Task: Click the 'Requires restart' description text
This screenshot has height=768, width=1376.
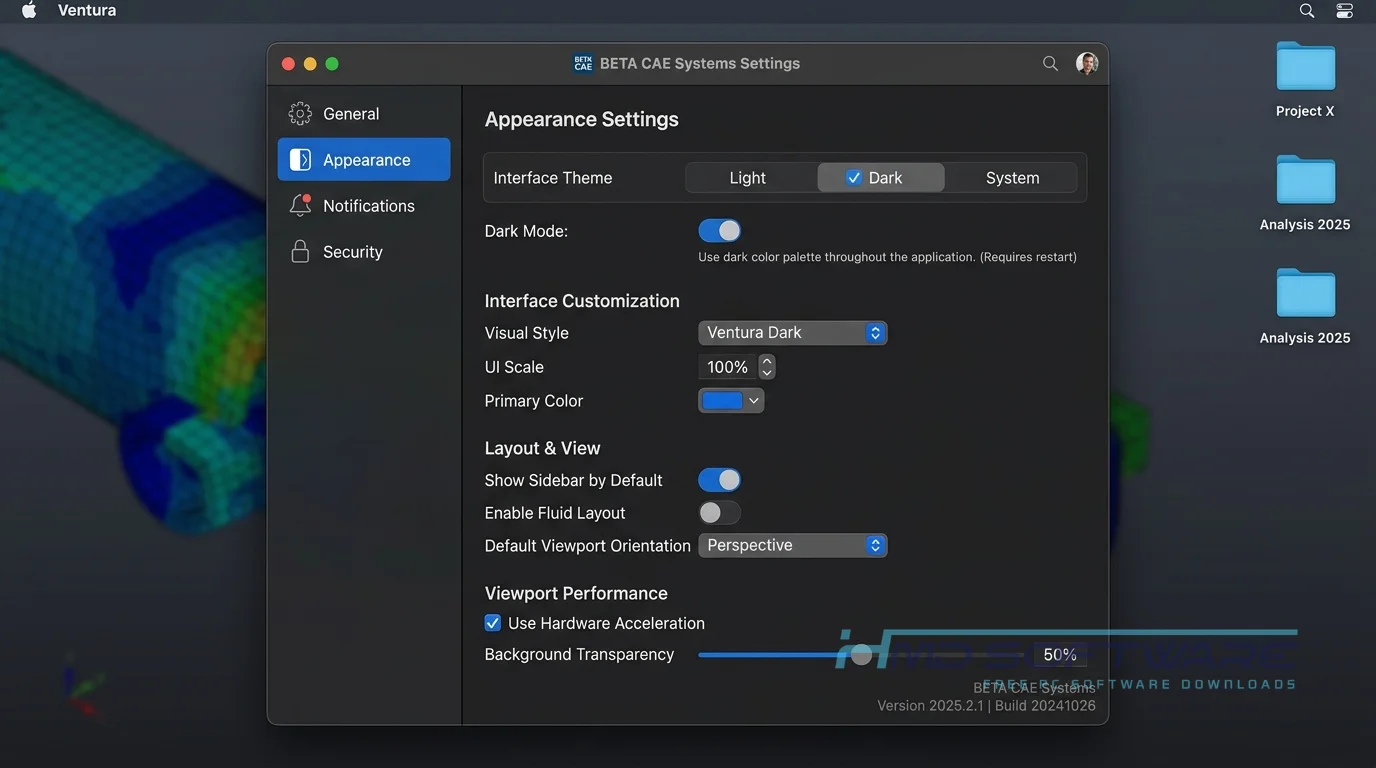Action: click(888, 257)
